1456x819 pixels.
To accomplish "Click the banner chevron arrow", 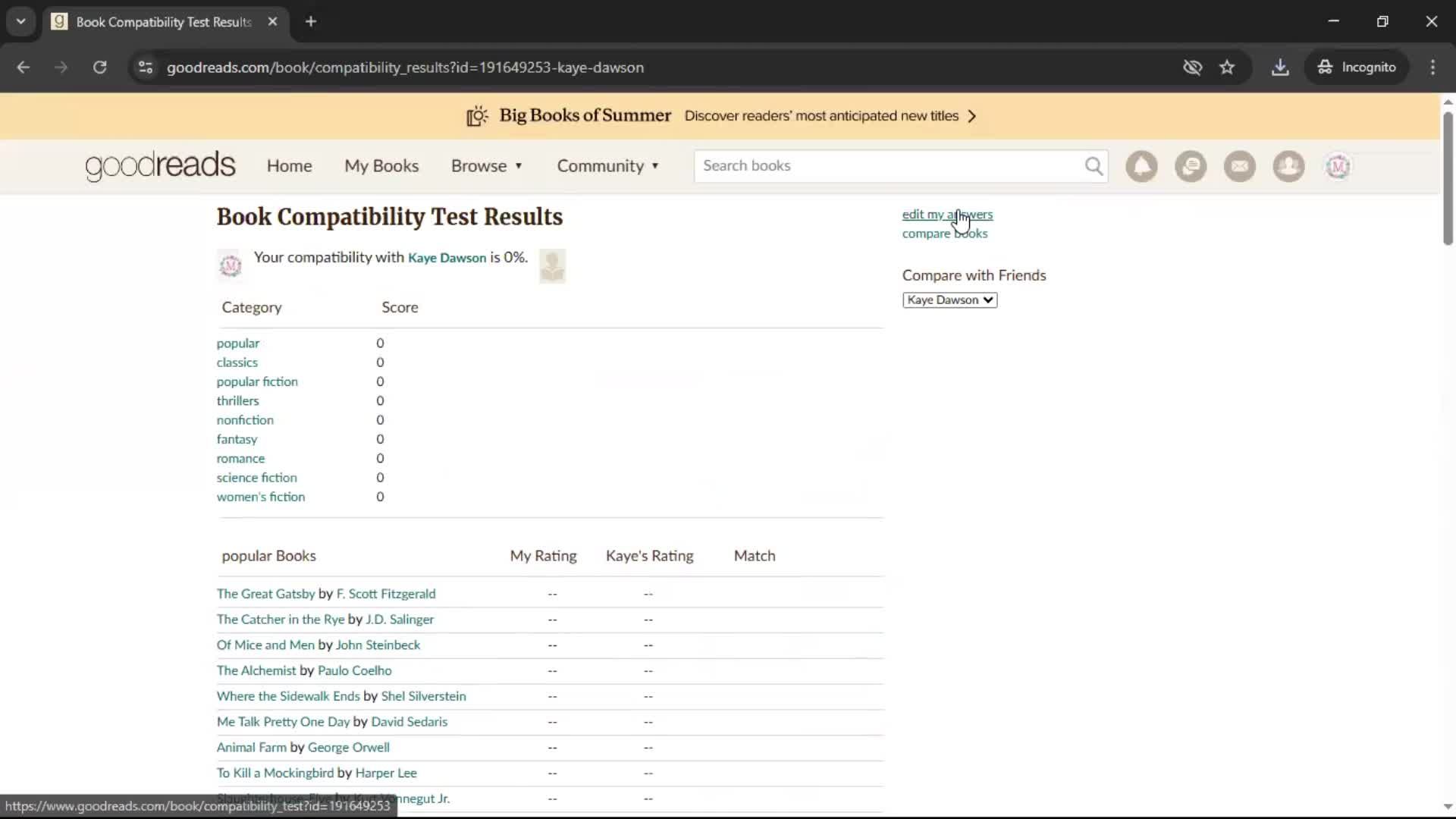I will point(972,116).
